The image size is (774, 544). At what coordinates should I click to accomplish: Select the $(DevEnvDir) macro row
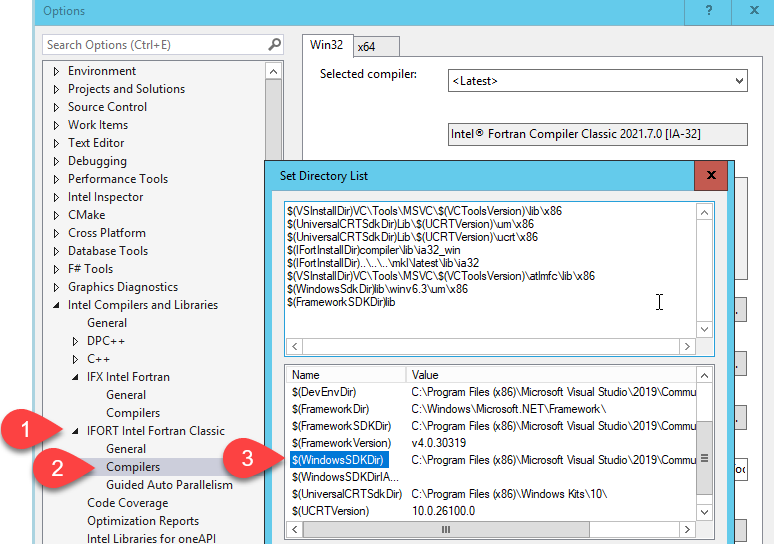tap(492, 392)
